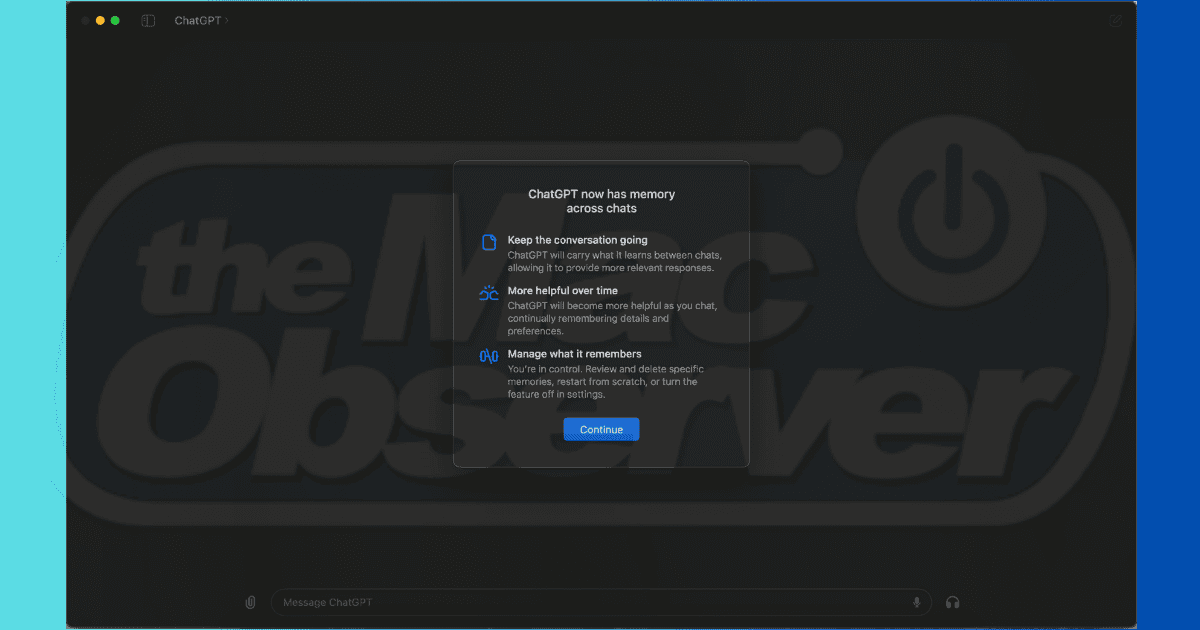The image size is (1200, 630).
Task: Start dictation with the microphone icon
Action: (x=916, y=602)
